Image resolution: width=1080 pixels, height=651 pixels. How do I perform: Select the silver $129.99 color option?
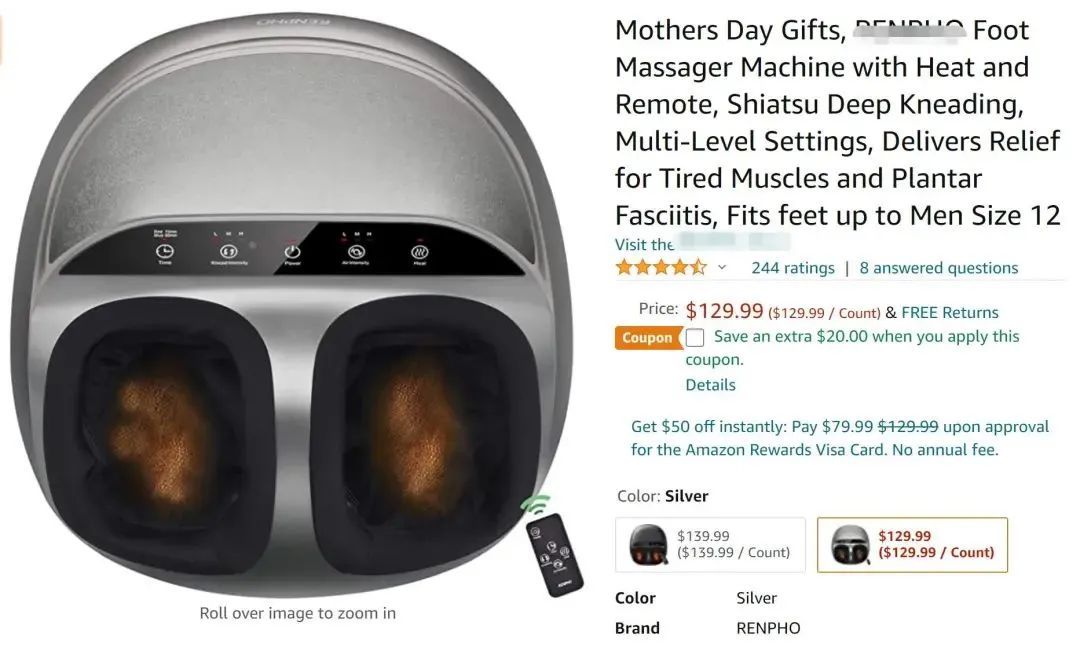coord(912,545)
